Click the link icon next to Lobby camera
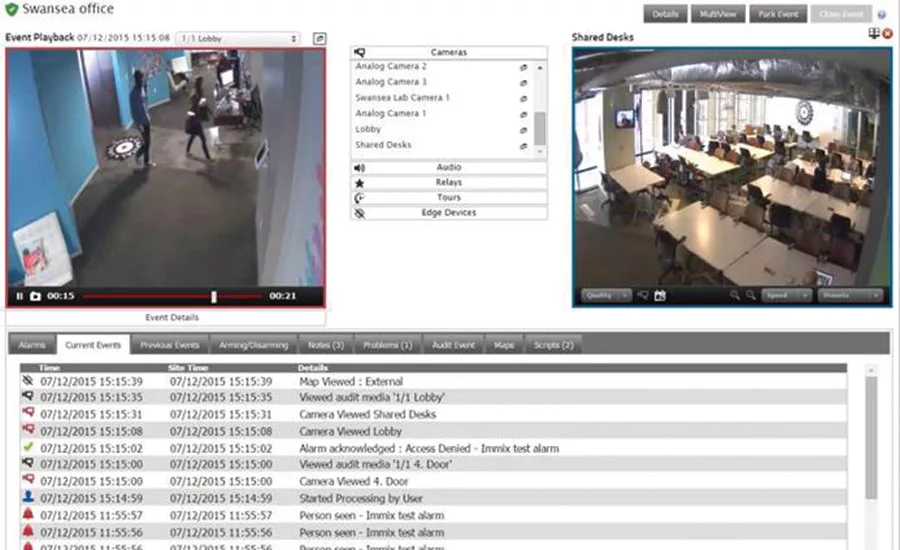 523,130
